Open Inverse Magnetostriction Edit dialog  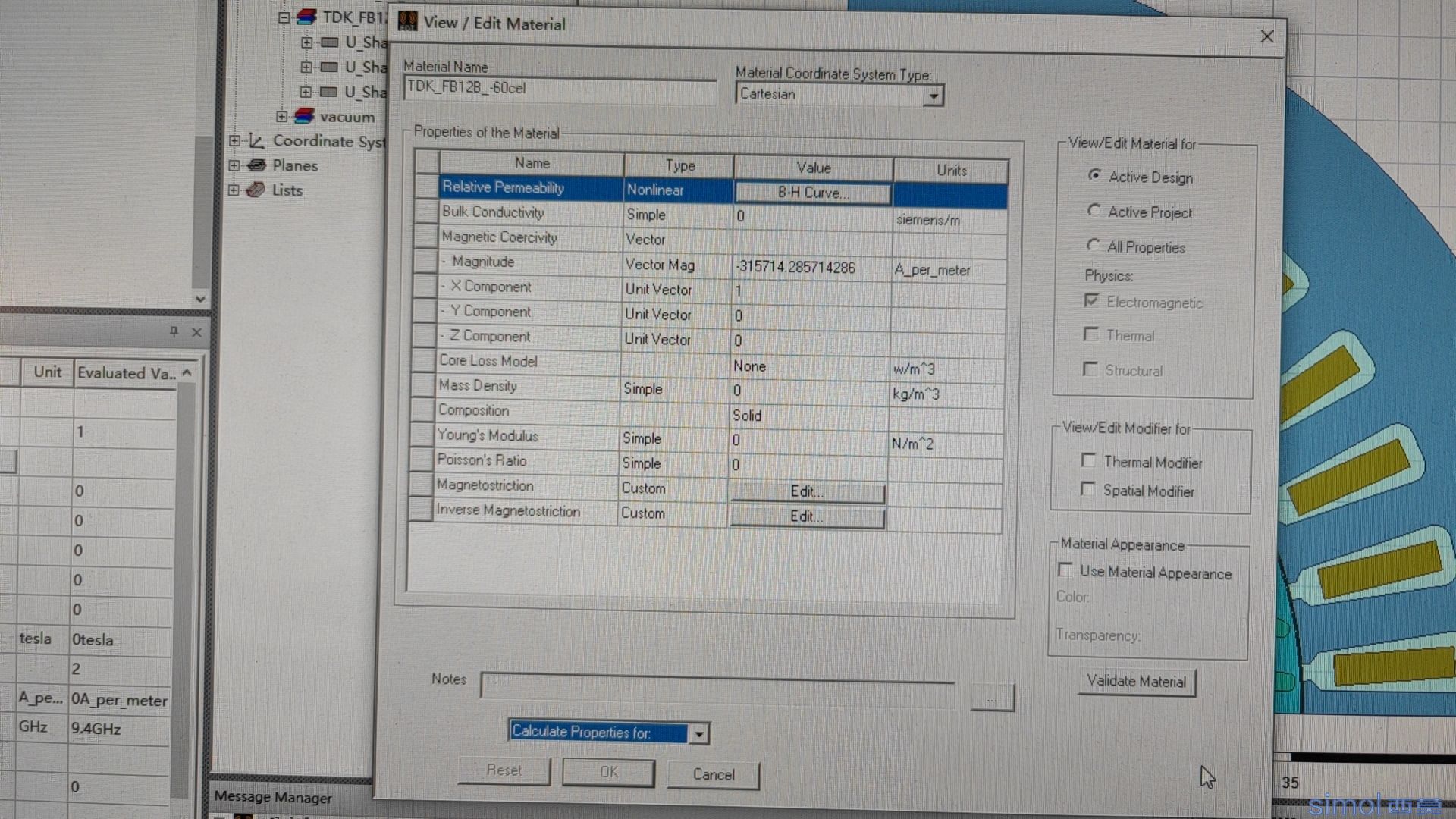[x=805, y=516]
